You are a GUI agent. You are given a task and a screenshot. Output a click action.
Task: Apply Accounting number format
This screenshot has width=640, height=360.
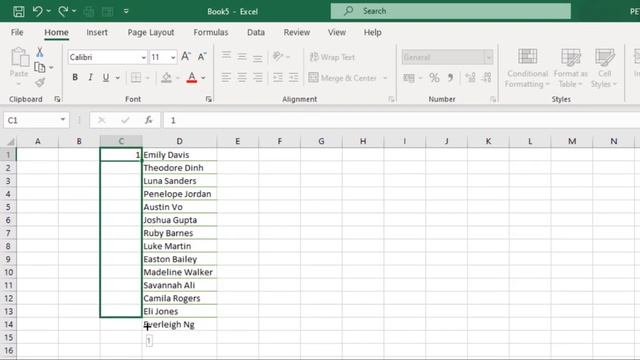[x=409, y=78]
